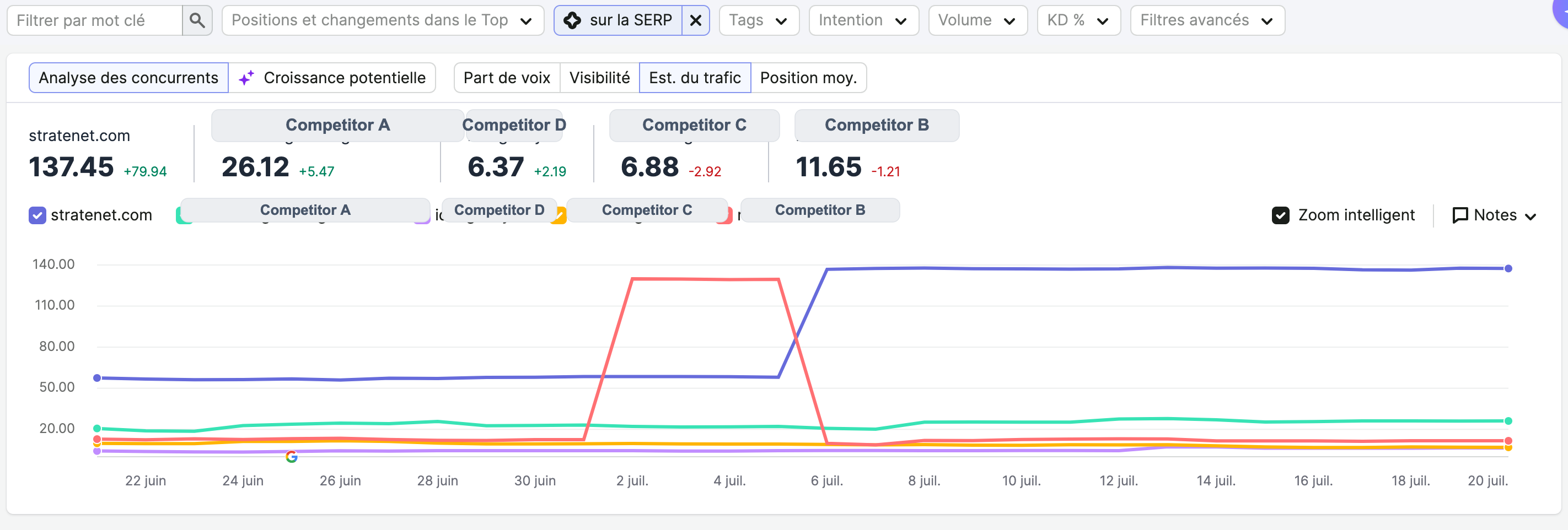Click the '+5.47' change value
1568x530 pixels.
316,171
